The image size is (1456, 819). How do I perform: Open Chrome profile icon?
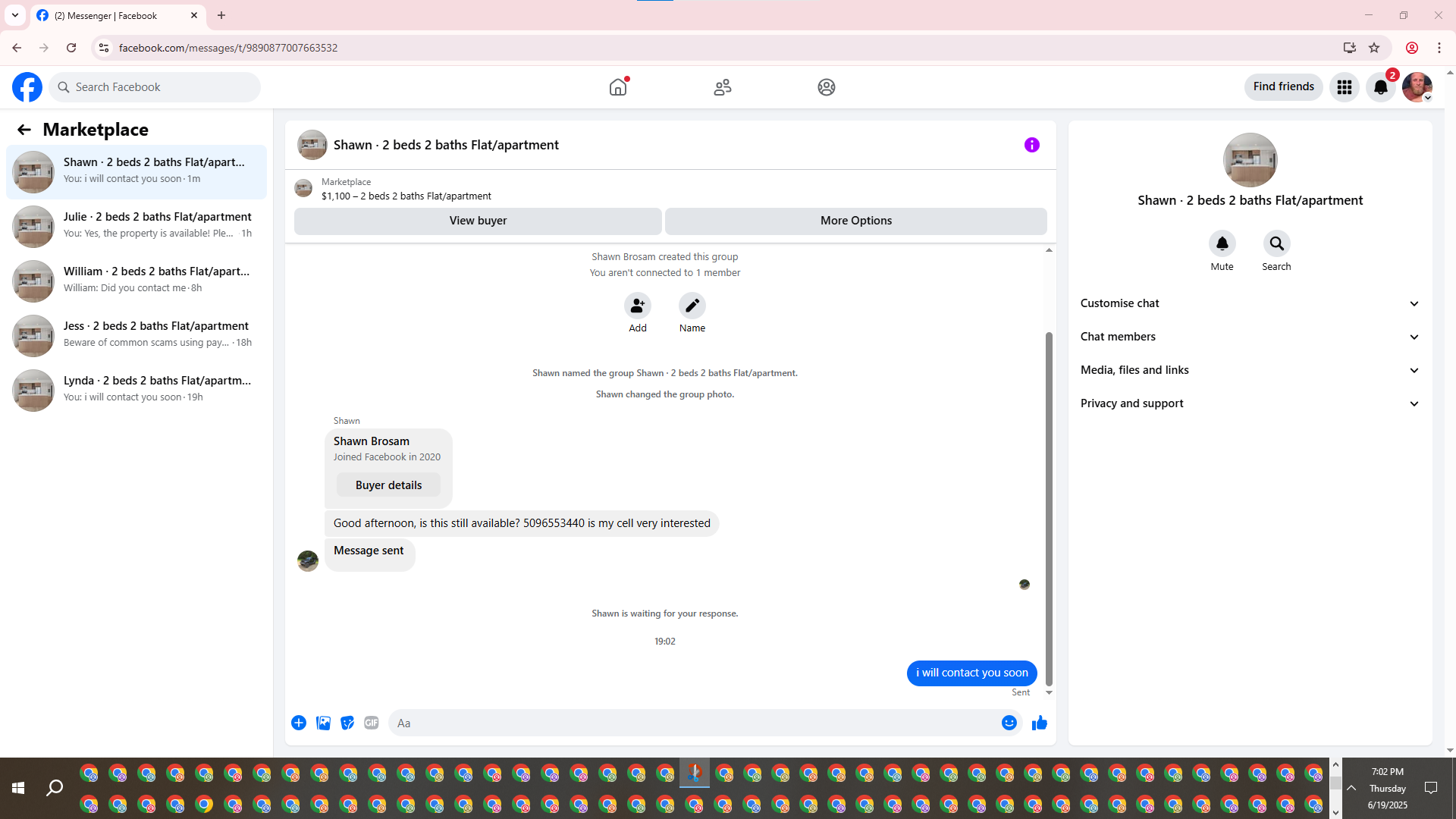pyautogui.click(x=1412, y=48)
